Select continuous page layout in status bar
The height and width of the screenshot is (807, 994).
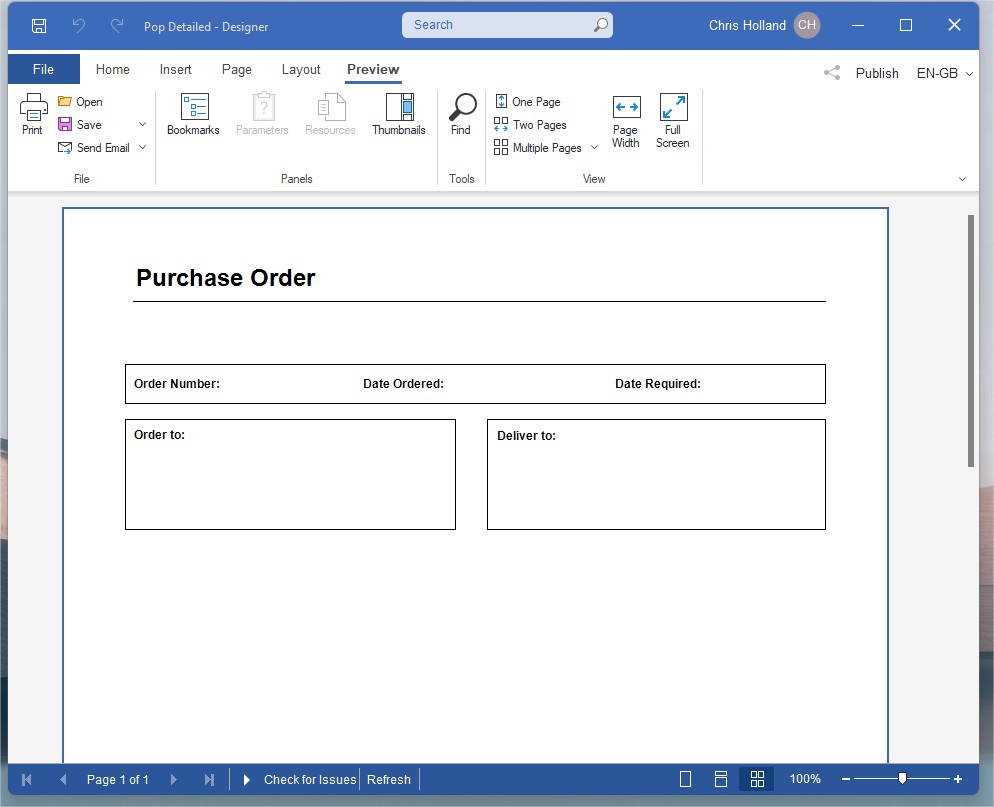click(721, 779)
